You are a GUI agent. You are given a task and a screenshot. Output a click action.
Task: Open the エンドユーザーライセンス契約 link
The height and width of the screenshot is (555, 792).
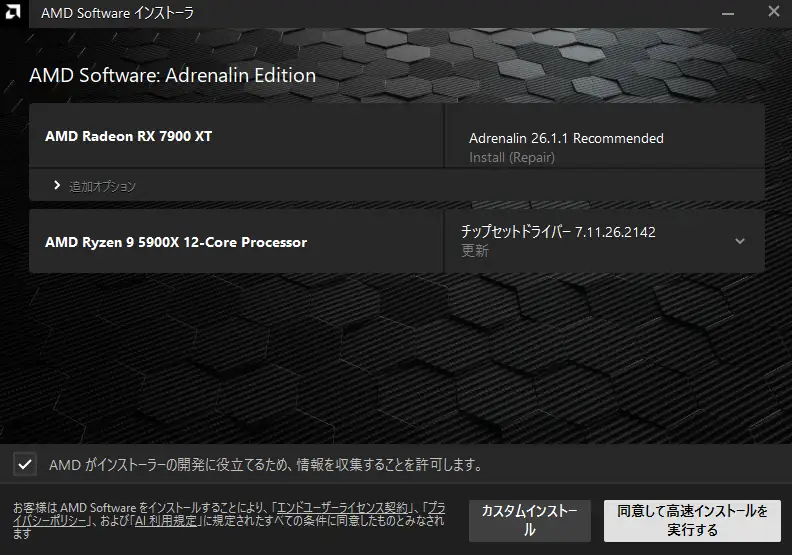(x=343, y=509)
